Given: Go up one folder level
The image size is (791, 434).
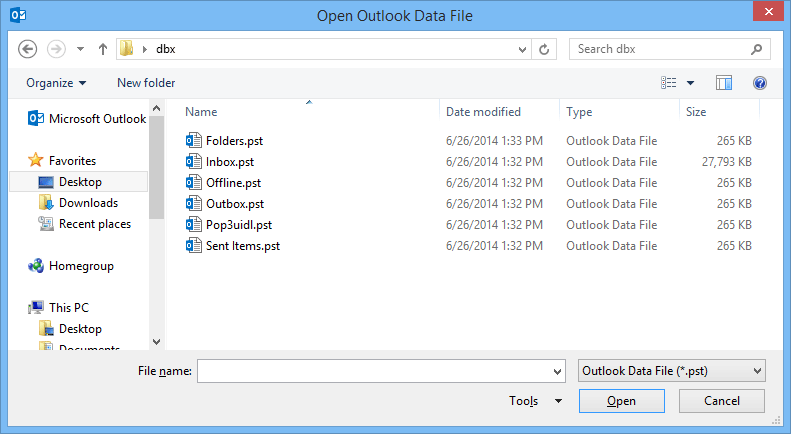Looking at the screenshot, I should (x=103, y=49).
